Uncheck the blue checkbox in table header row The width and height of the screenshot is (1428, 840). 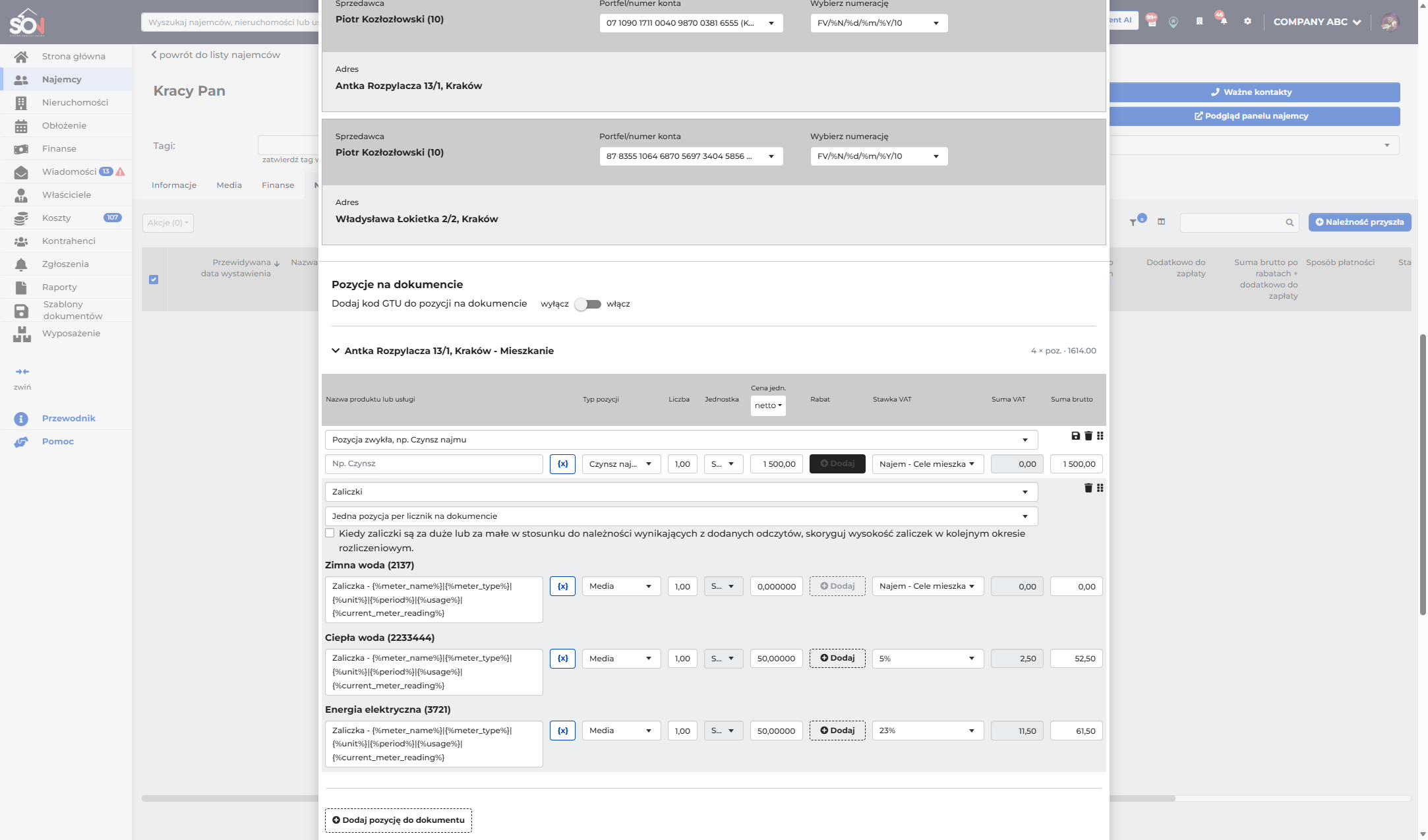(x=154, y=280)
